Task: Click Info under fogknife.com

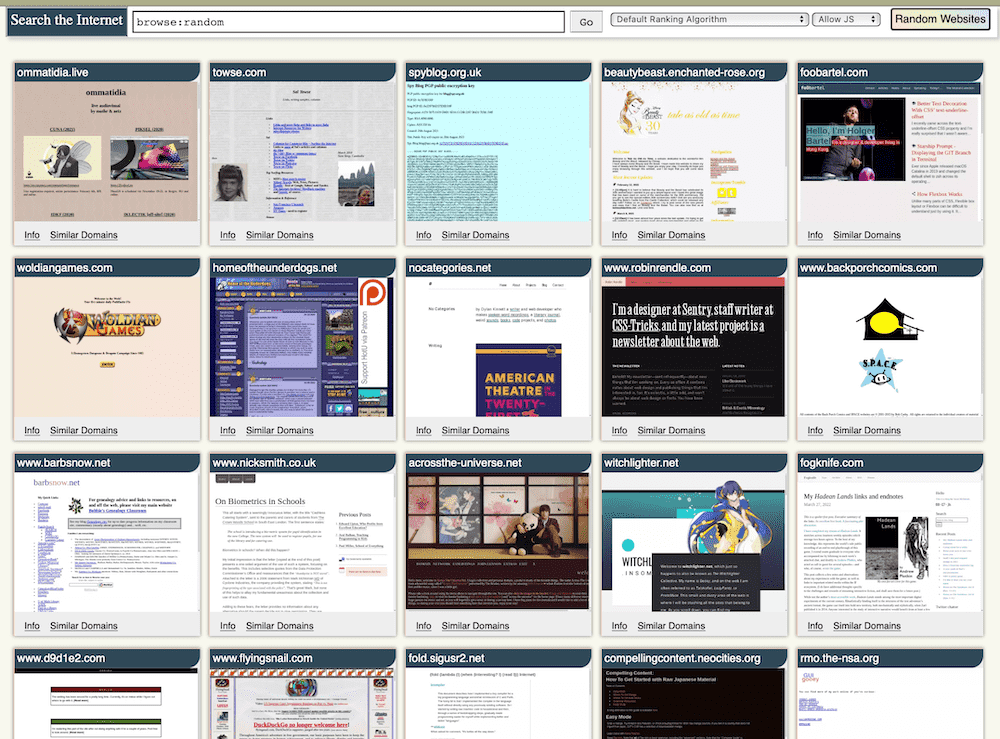Action: click(815, 626)
